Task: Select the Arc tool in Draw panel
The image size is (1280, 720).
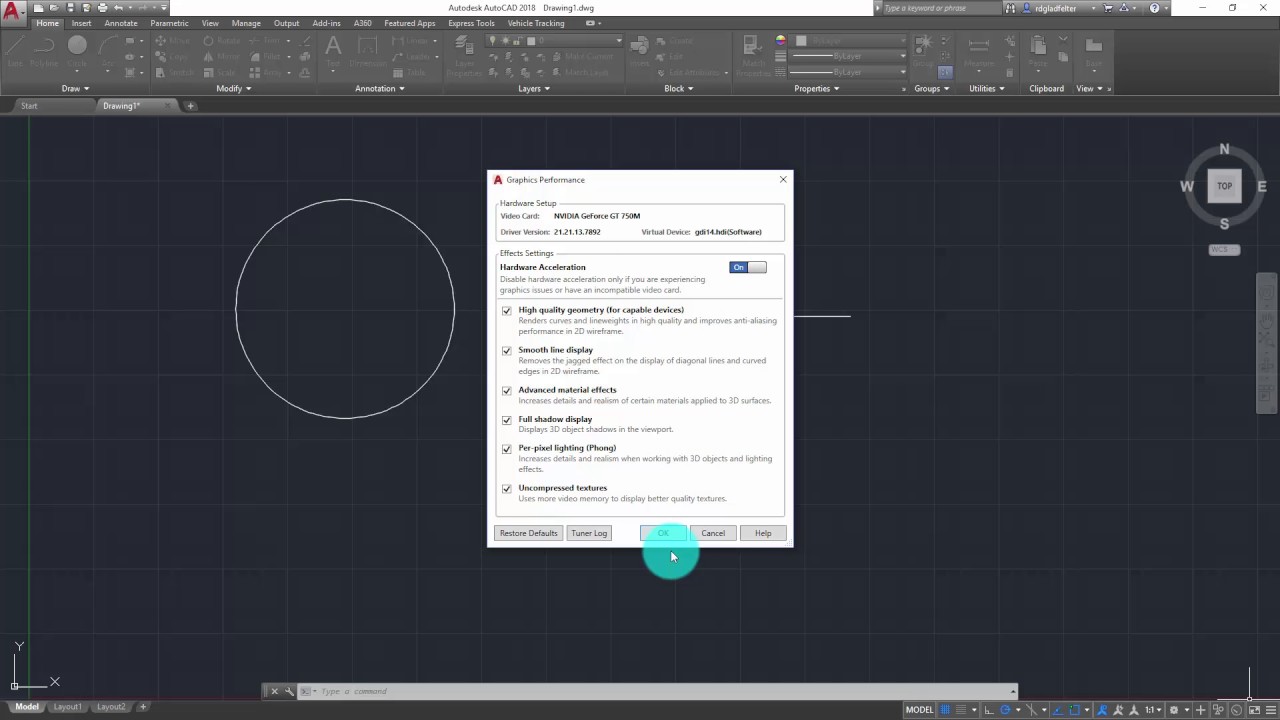Action: pos(108,50)
